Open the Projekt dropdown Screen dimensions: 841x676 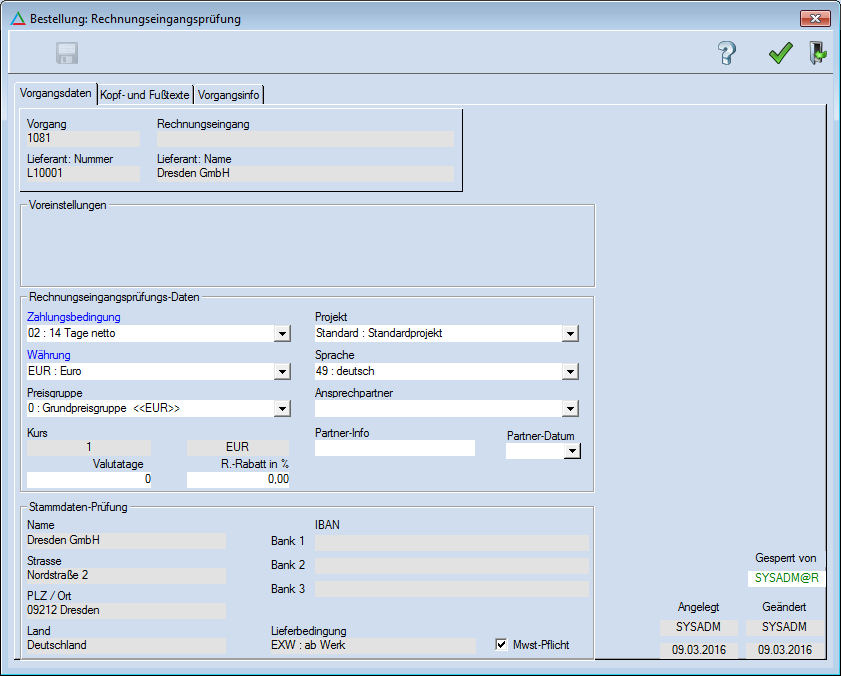(x=570, y=334)
